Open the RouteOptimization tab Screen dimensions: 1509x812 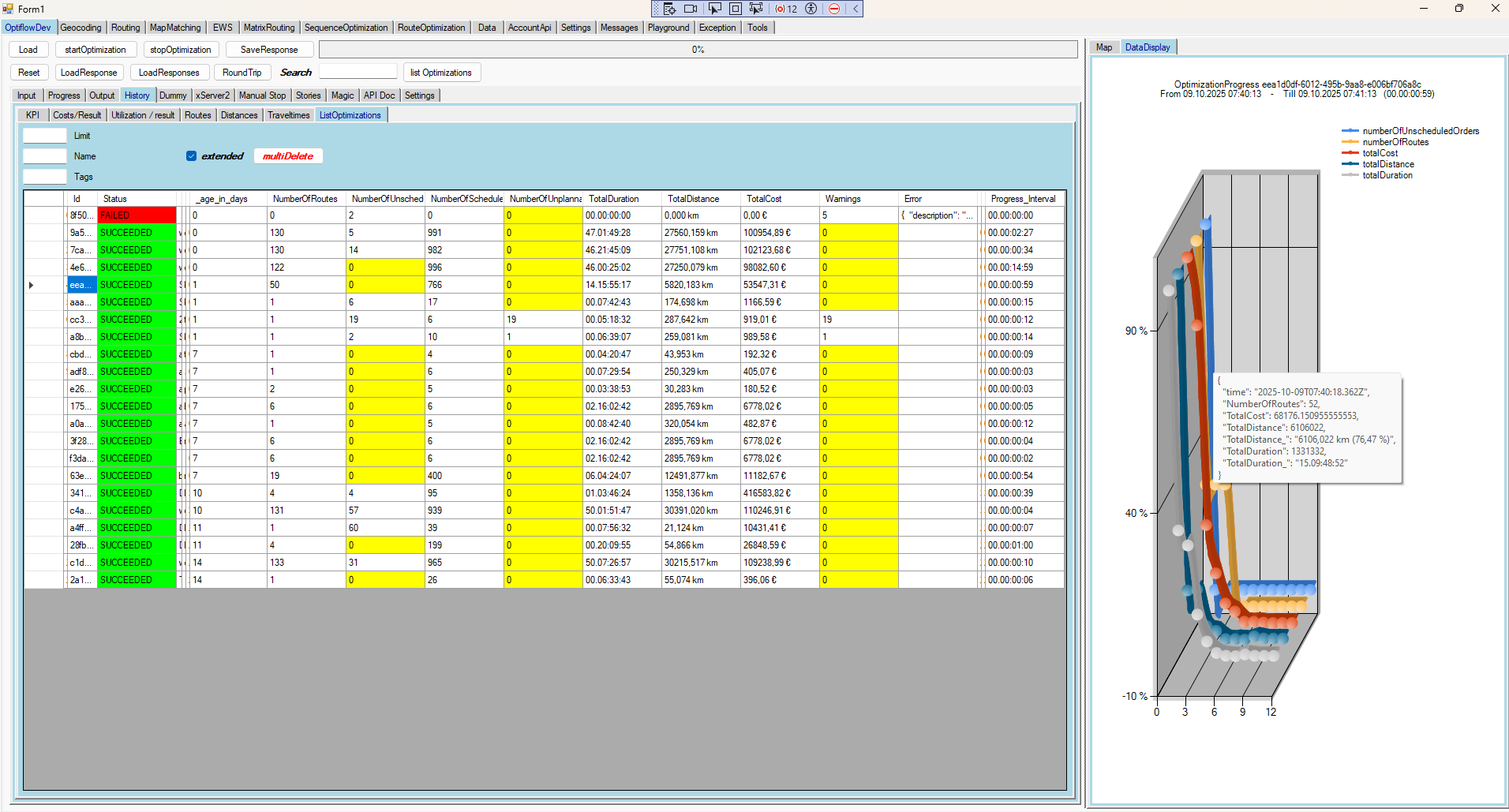pos(431,28)
